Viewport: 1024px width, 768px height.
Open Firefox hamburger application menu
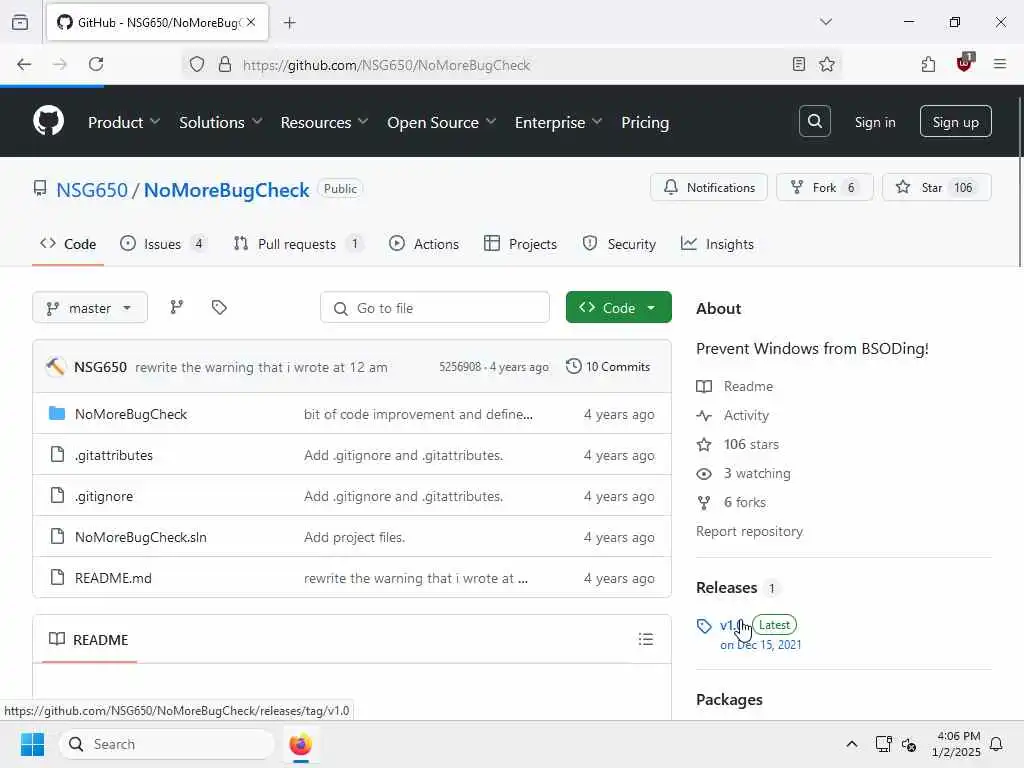tap(999, 64)
